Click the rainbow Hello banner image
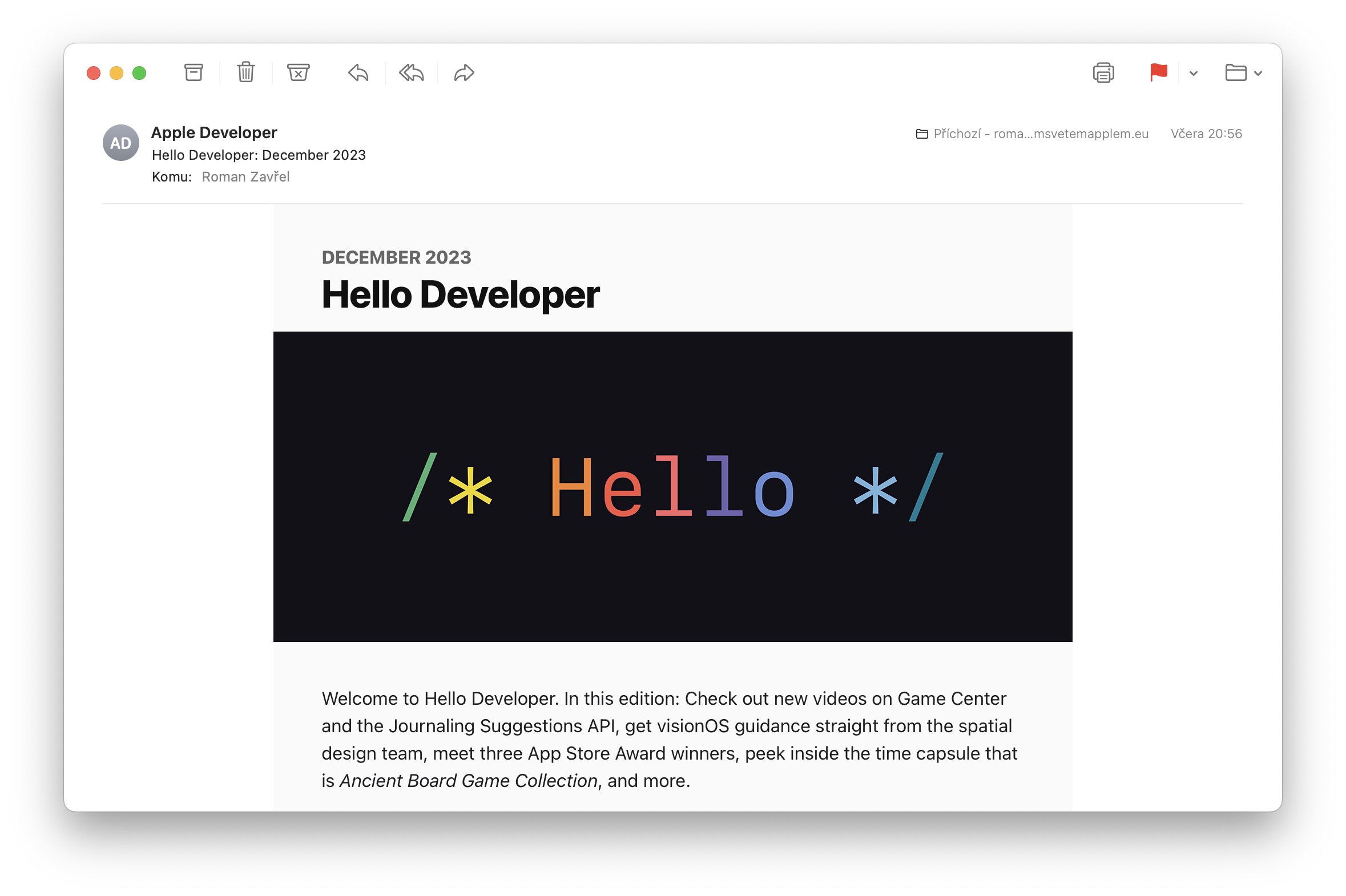This screenshot has height=896, width=1346. [672, 486]
